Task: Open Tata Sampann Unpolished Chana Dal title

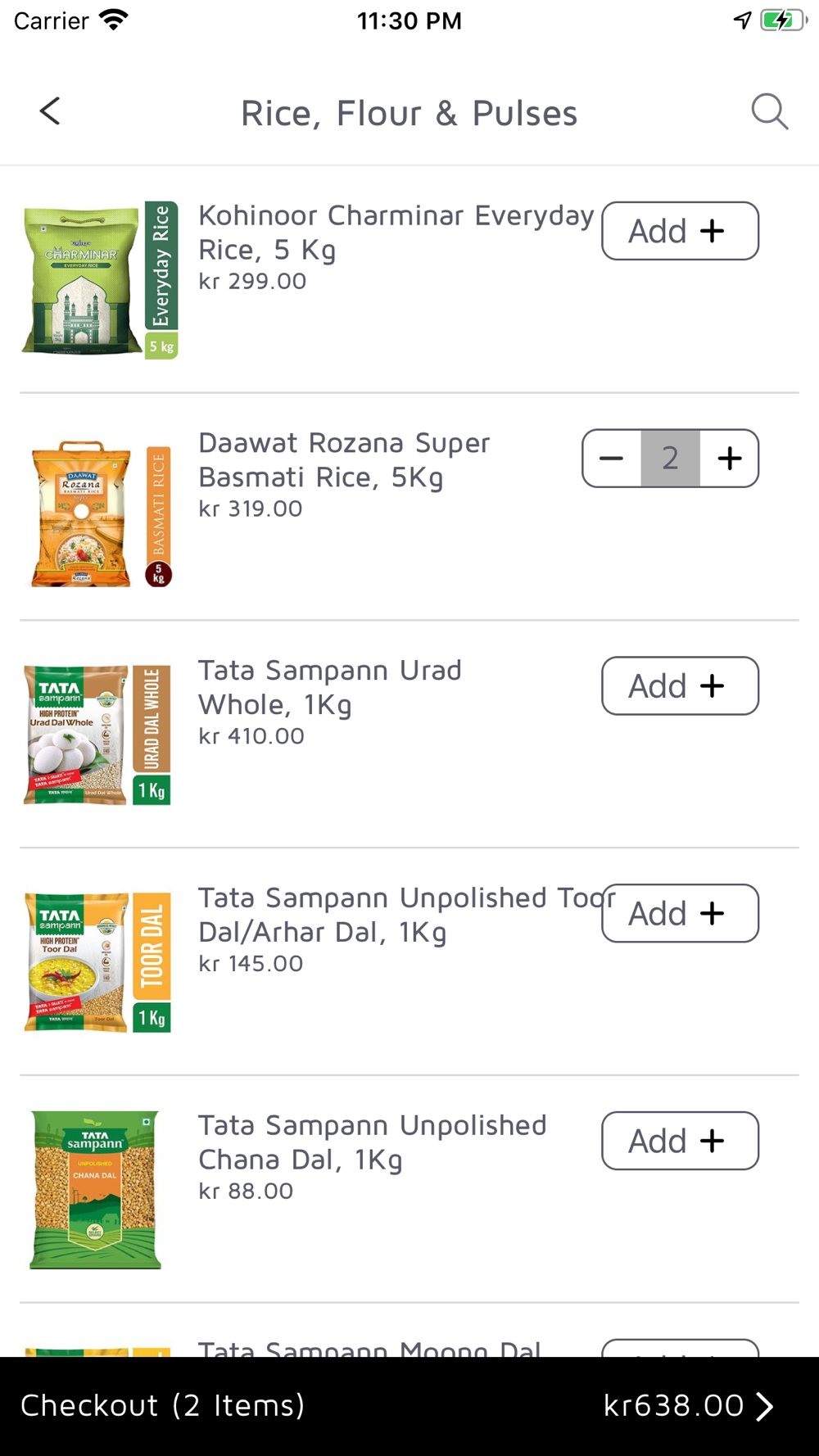Action: [x=373, y=1142]
